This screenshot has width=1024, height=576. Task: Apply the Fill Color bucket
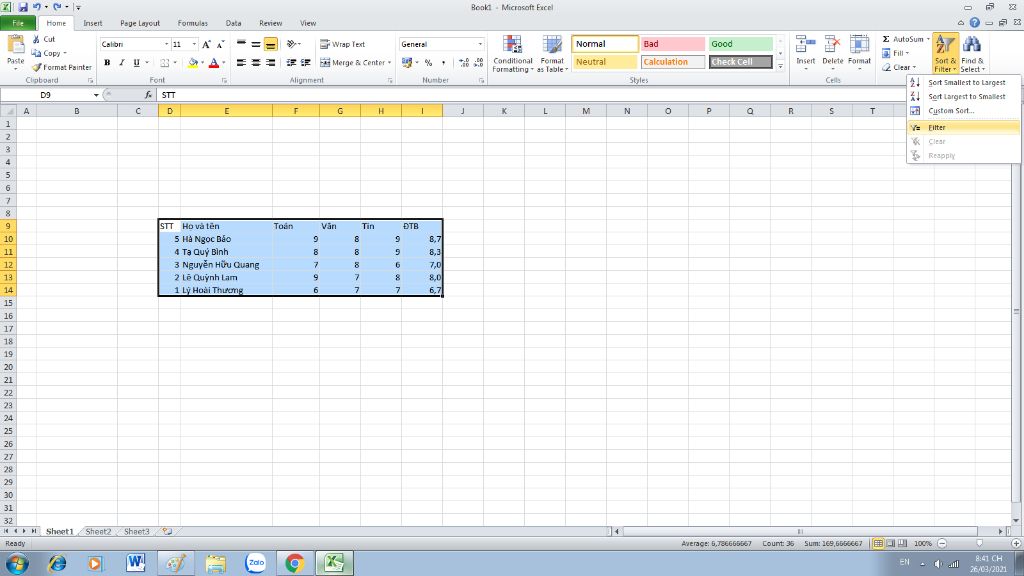pos(193,63)
